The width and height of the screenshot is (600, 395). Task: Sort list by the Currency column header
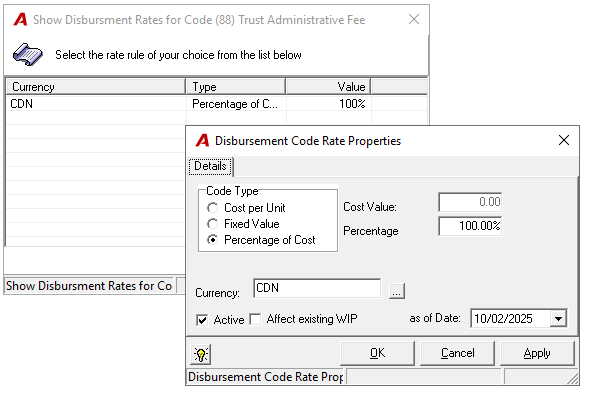pos(96,87)
